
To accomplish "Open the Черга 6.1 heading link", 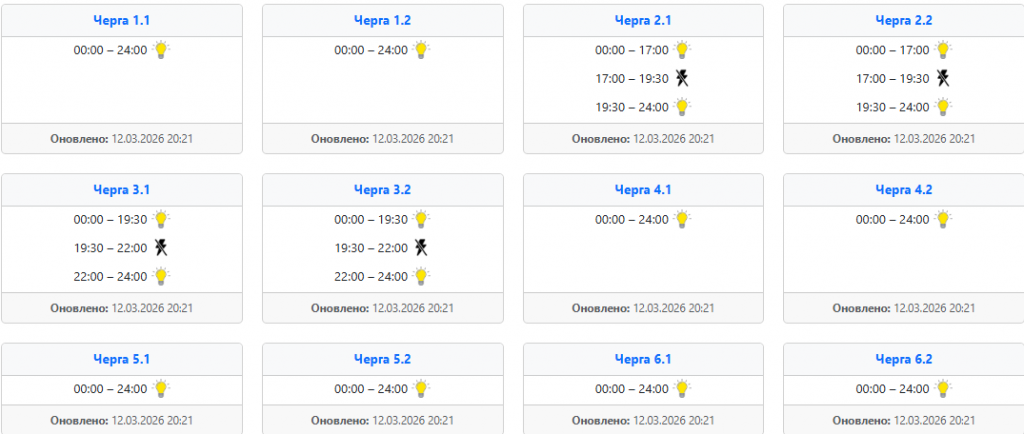I will click(x=643, y=359).
